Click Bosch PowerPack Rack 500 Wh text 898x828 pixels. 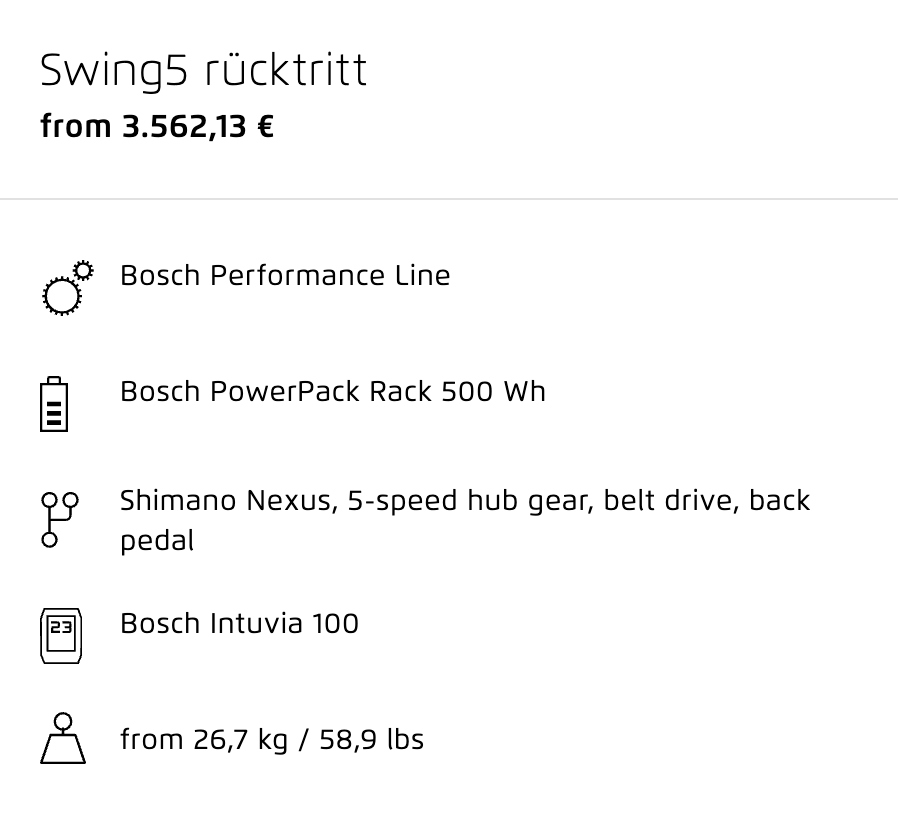point(332,392)
